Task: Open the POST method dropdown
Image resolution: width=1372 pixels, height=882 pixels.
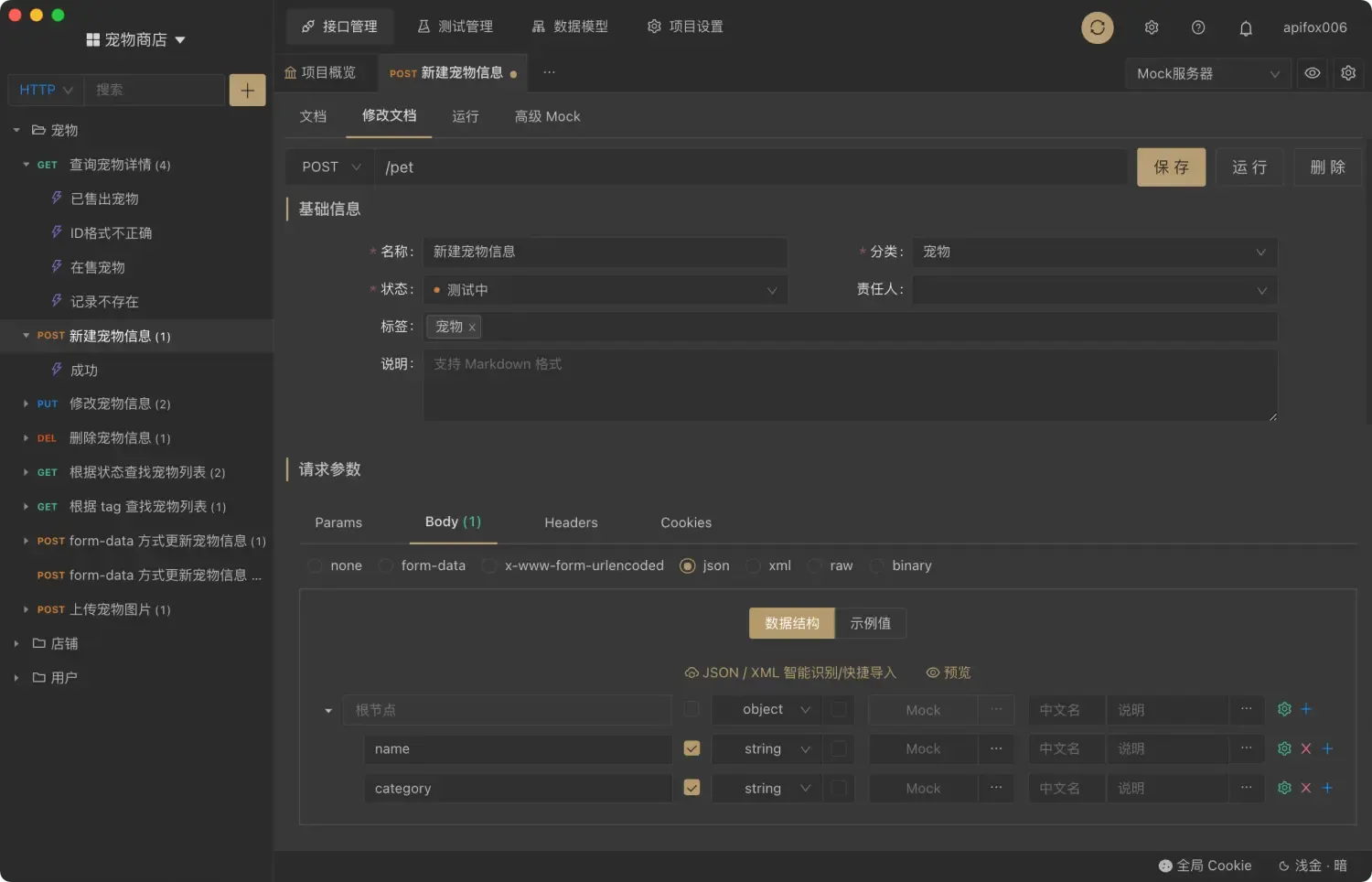Action: (328, 167)
